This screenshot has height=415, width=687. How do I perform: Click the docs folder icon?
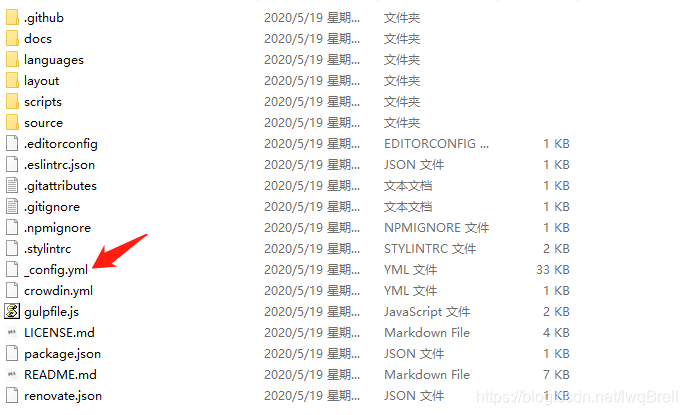tap(12, 39)
